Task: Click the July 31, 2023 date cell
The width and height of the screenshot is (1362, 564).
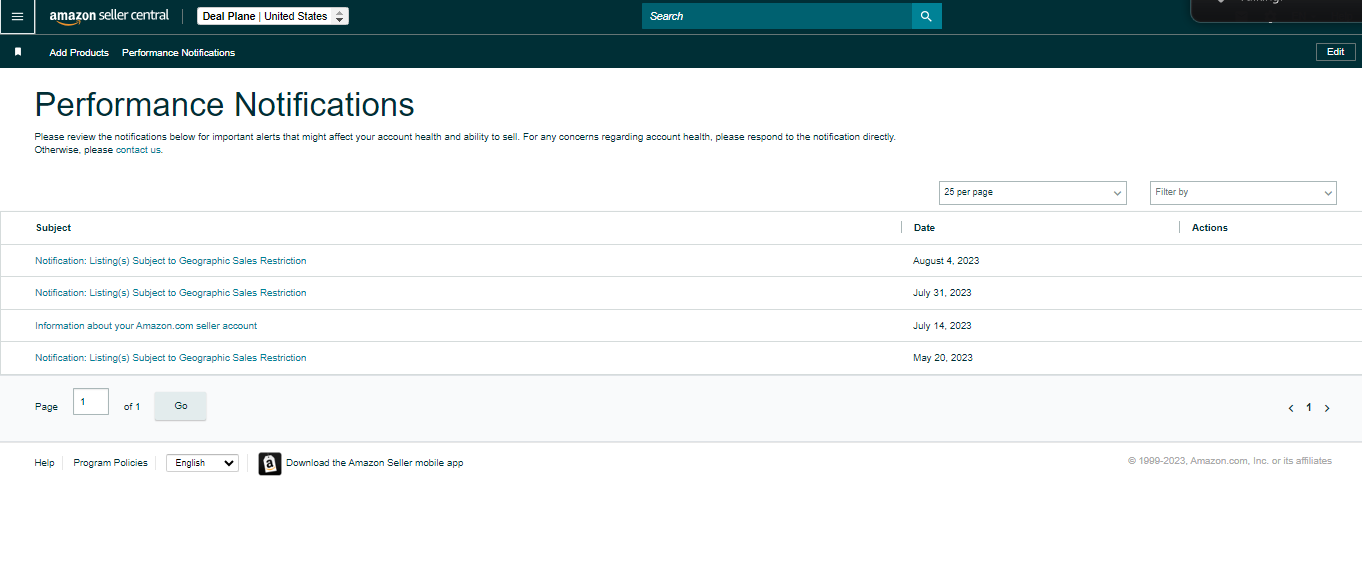Action: pyautogui.click(x=942, y=293)
